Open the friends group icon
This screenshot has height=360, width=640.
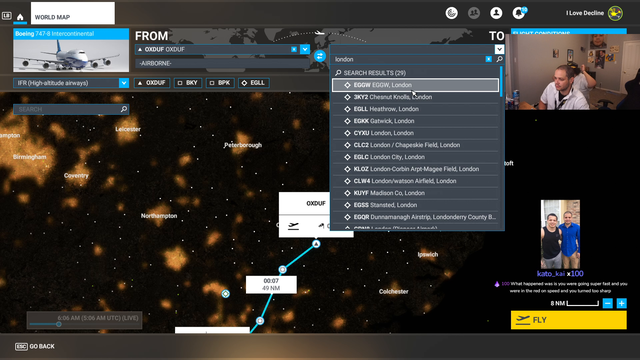coord(474,13)
